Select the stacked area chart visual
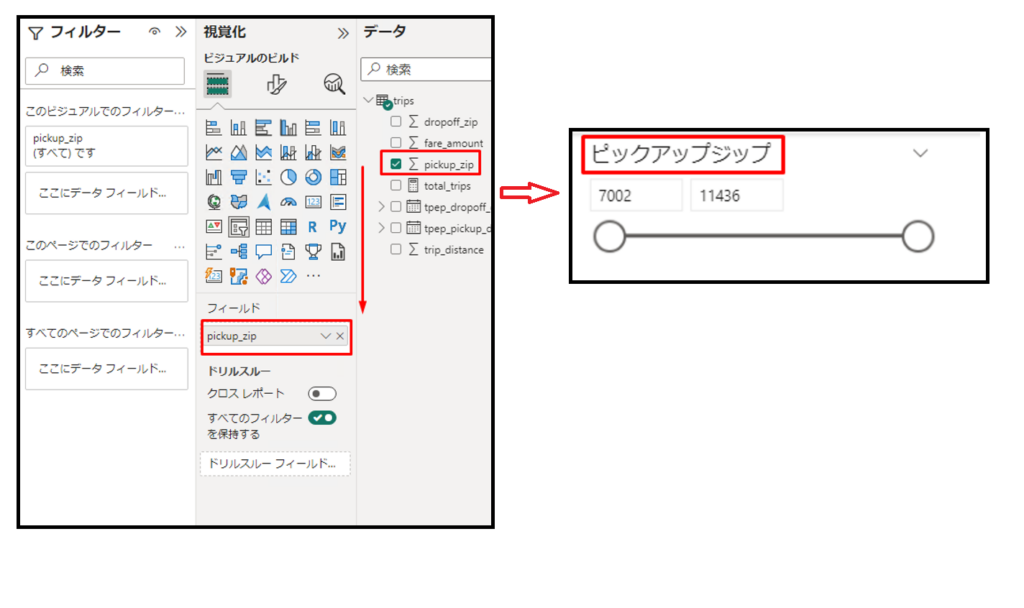Image resolution: width=1024 pixels, height=608 pixels. (x=263, y=152)
